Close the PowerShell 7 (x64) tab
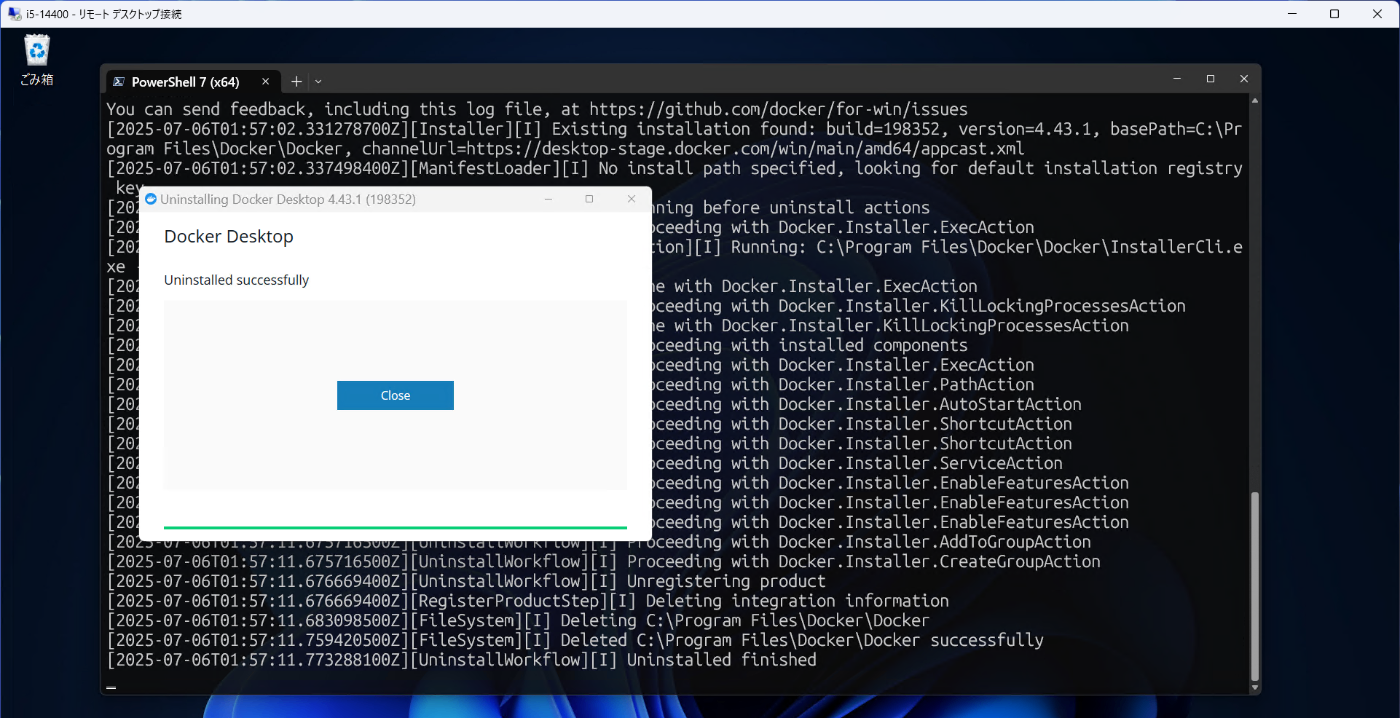 (x=265, y=82)
